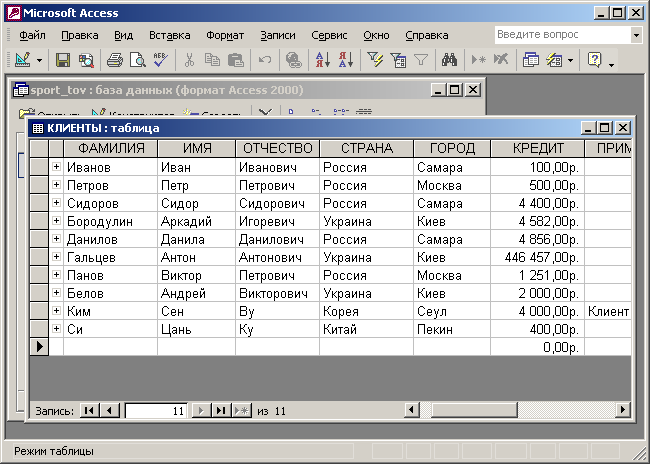
Task: Expand subdatasheet for Иванов row
Action: tap(56, 167)
